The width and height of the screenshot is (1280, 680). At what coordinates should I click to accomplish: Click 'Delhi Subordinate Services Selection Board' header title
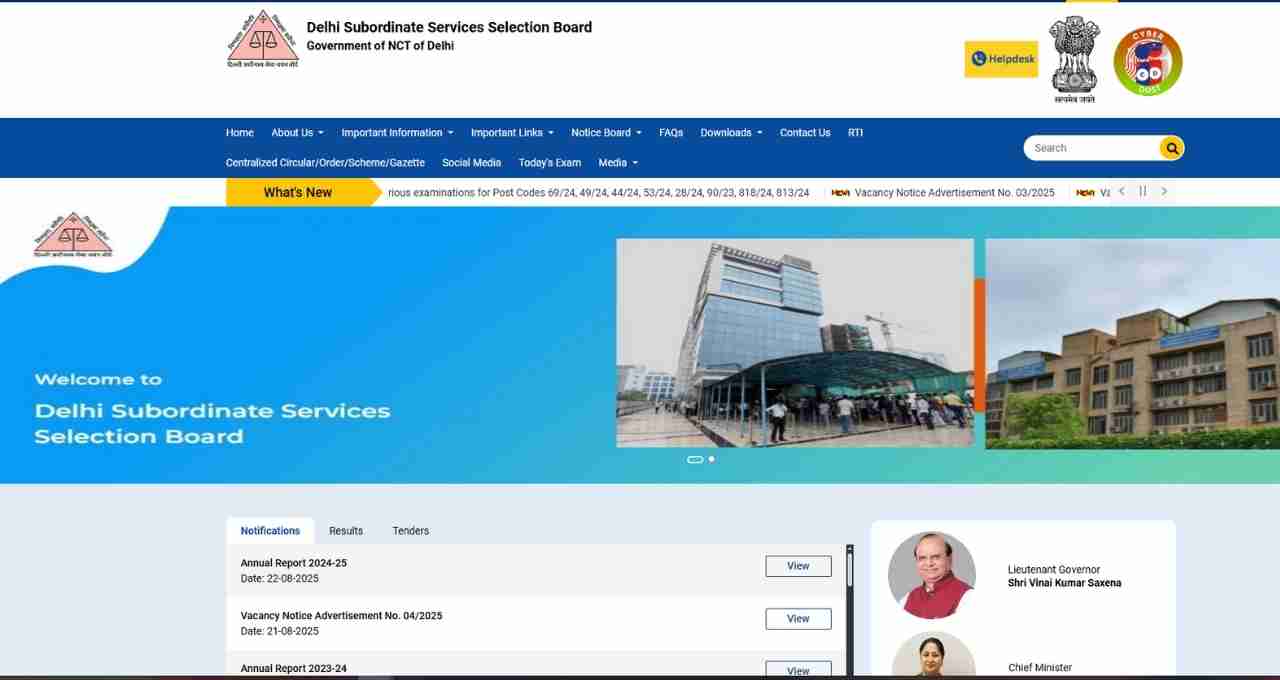[449, 27]
